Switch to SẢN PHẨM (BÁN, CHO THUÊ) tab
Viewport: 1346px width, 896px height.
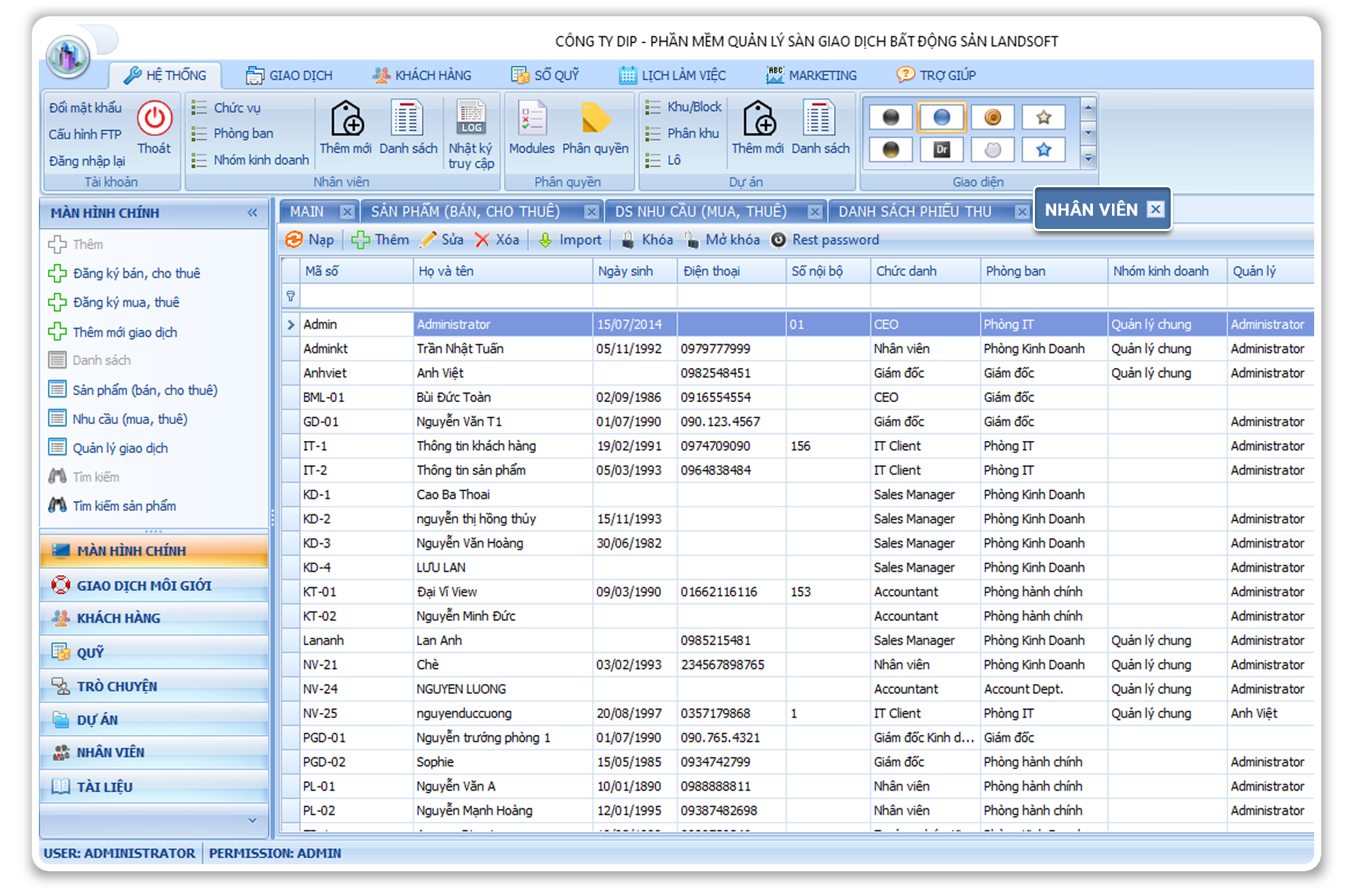click(465, 212)
